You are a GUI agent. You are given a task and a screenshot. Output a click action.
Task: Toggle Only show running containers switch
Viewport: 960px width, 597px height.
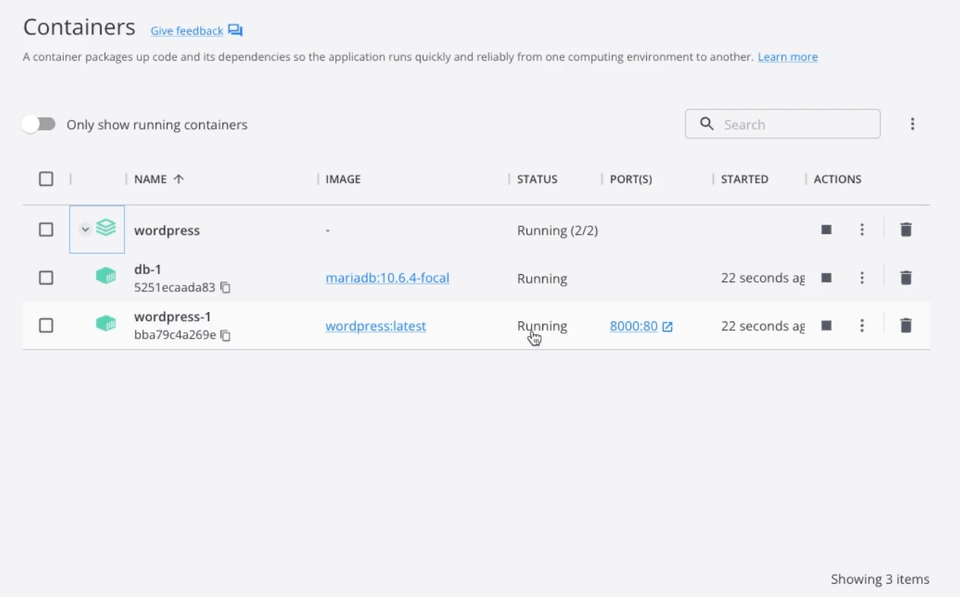[x=39, y=124]
